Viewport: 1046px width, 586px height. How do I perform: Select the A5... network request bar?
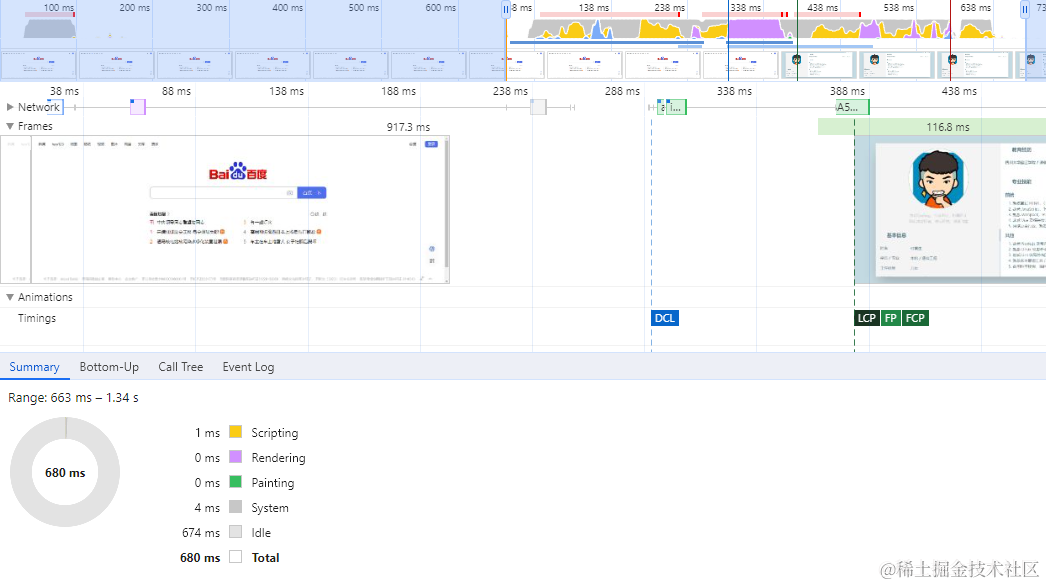click(x=853, y=107)
